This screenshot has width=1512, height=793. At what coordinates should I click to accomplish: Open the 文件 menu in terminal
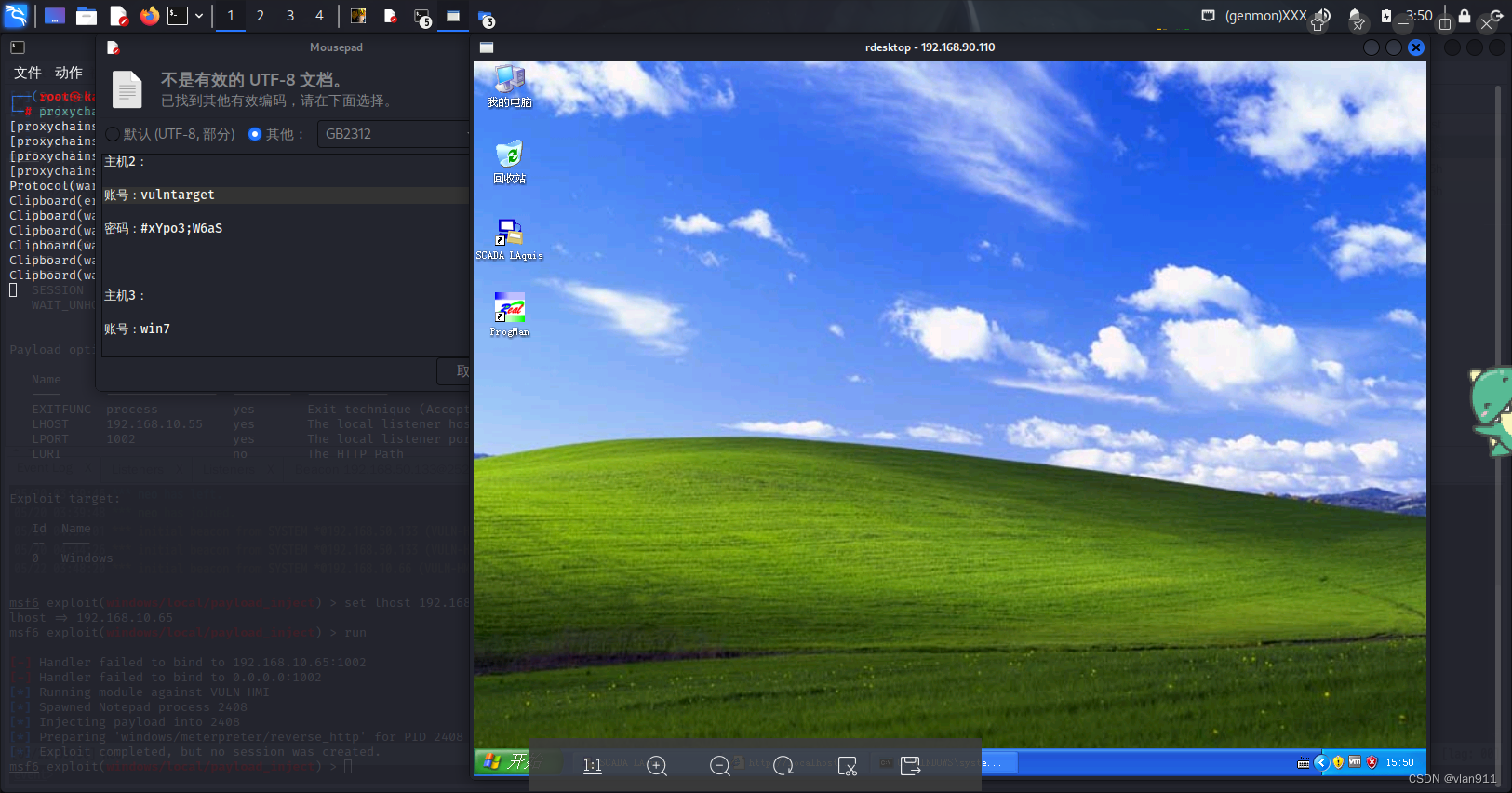tap(27, 72)
